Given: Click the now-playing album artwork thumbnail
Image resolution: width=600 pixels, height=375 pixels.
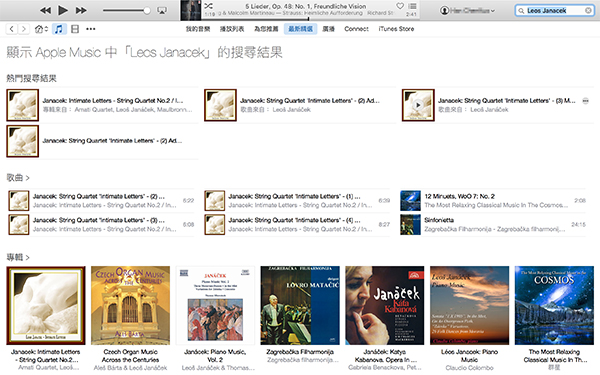Looking at the screenshot, I should (191, 10).
